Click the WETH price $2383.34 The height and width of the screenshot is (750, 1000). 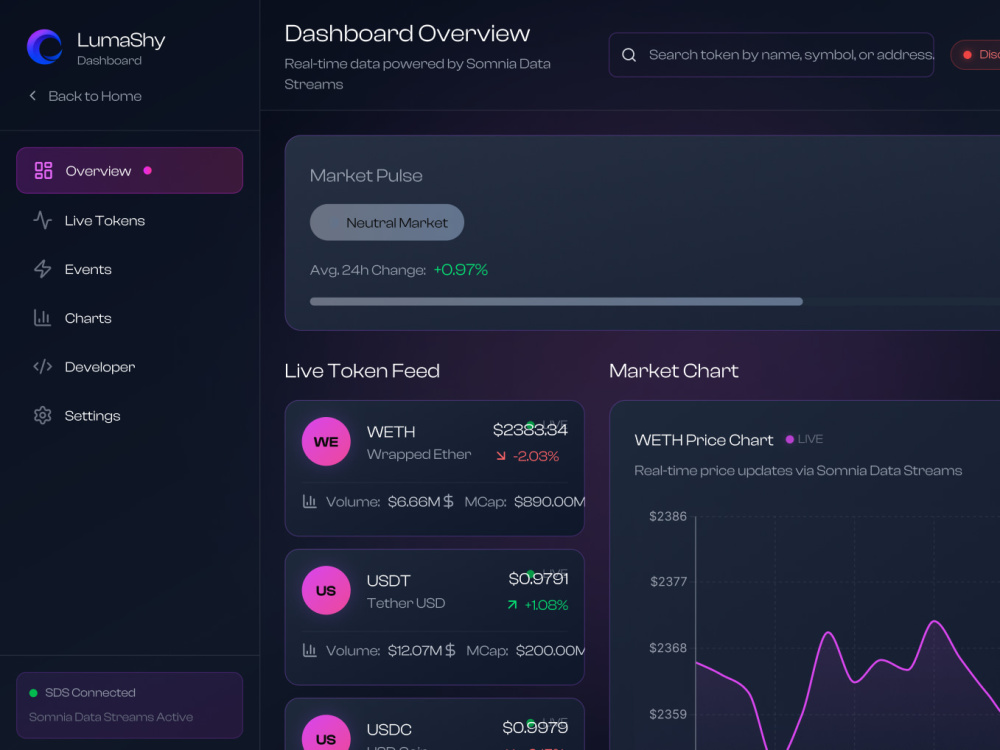530,430
